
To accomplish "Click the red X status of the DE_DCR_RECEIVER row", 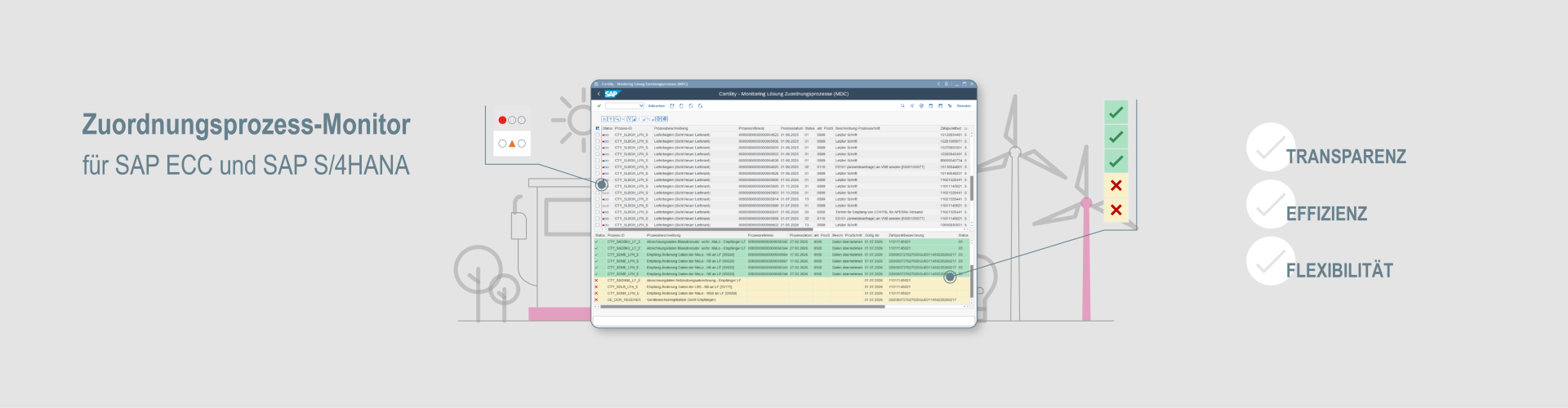I will pyautogui.click(x=596, y=299).
